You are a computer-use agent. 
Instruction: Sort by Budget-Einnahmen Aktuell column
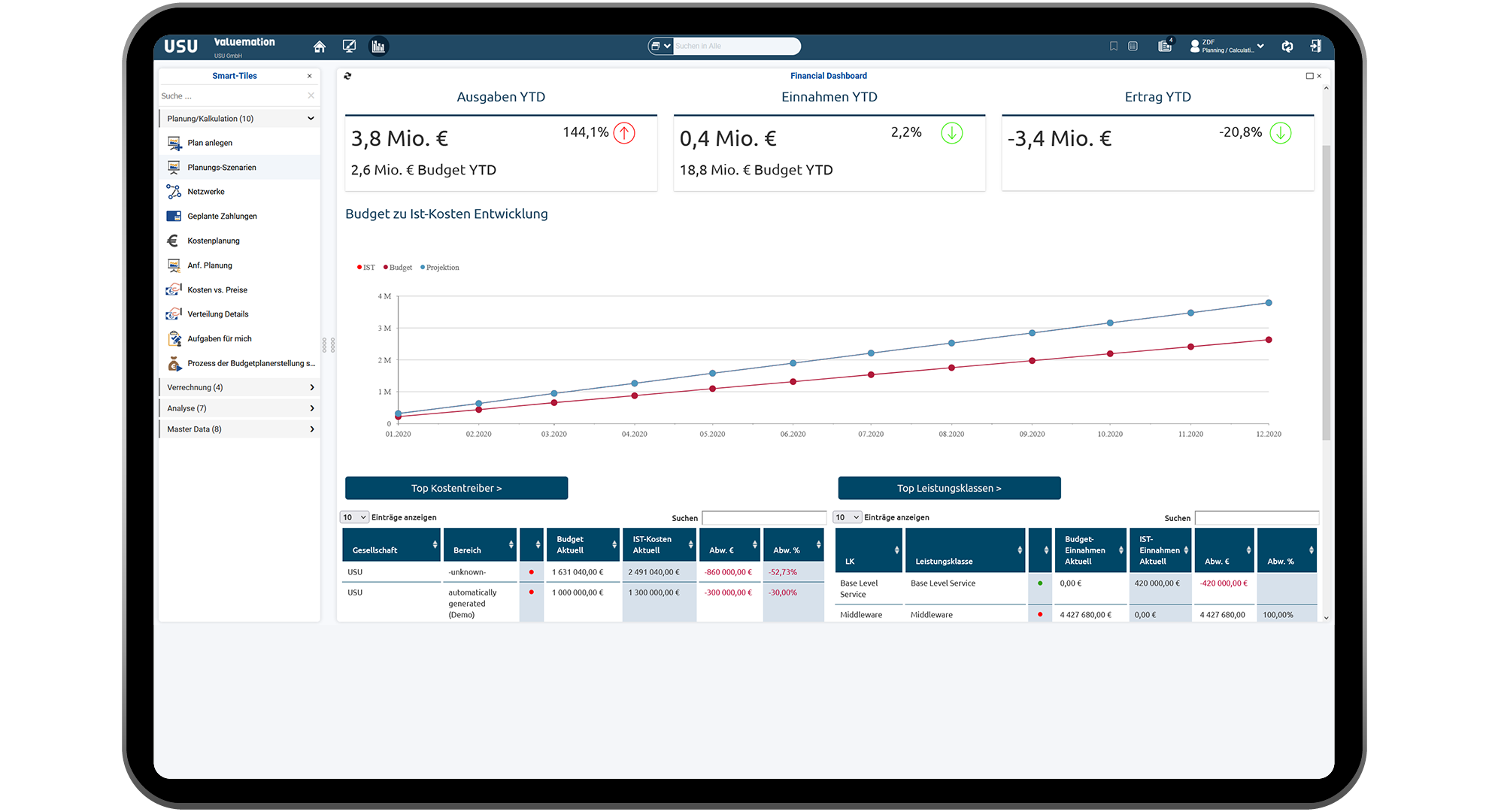point(1090,550)
